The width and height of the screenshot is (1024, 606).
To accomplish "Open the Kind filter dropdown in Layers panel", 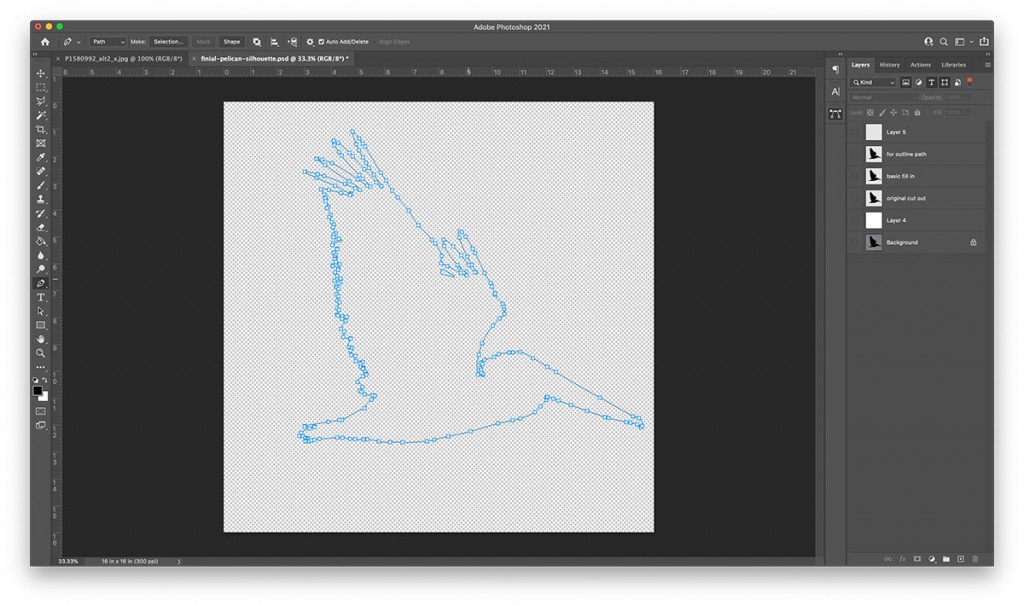I will (870, 81).
